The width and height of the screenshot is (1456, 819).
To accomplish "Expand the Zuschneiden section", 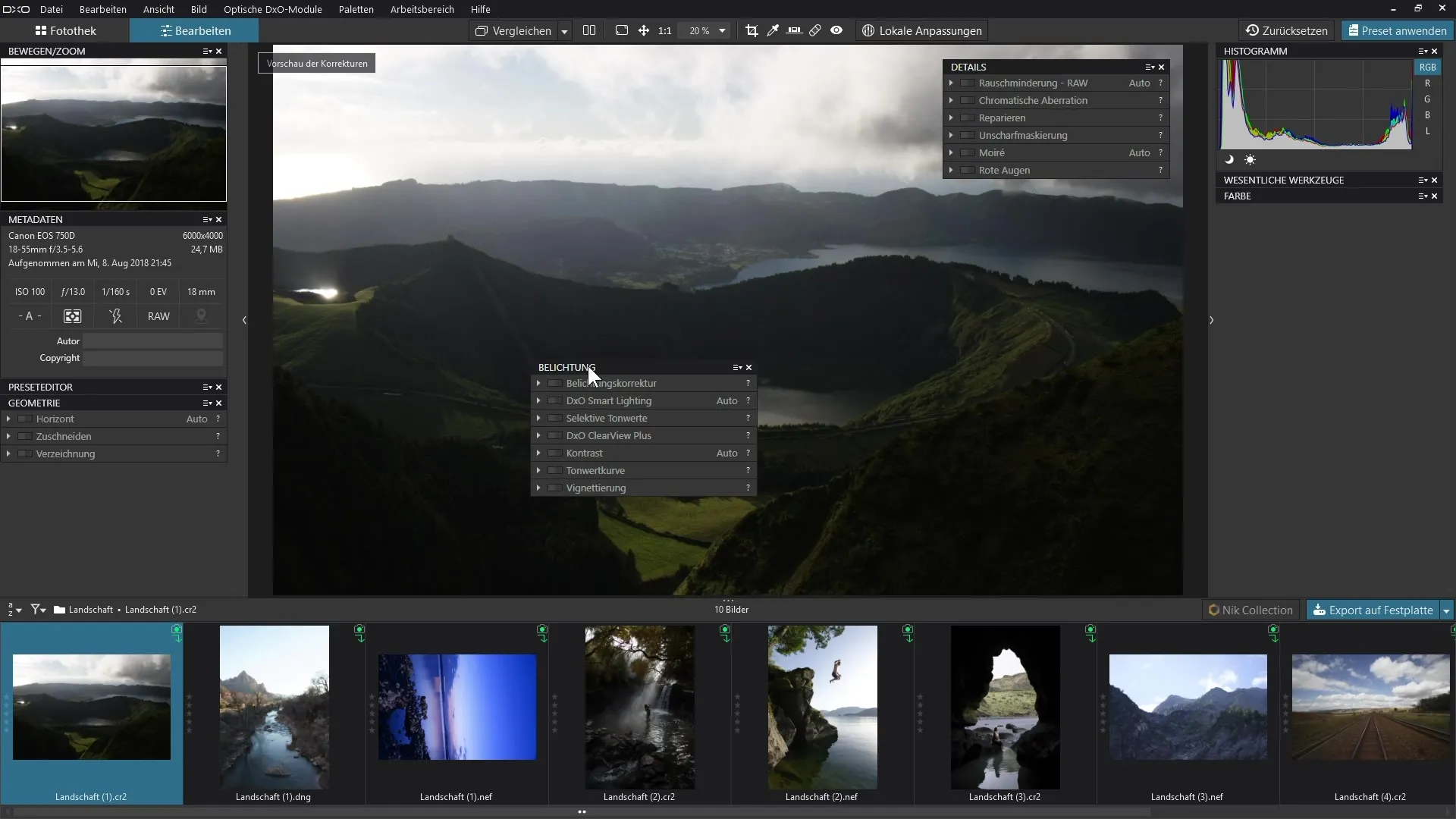I will click(8, 436).
